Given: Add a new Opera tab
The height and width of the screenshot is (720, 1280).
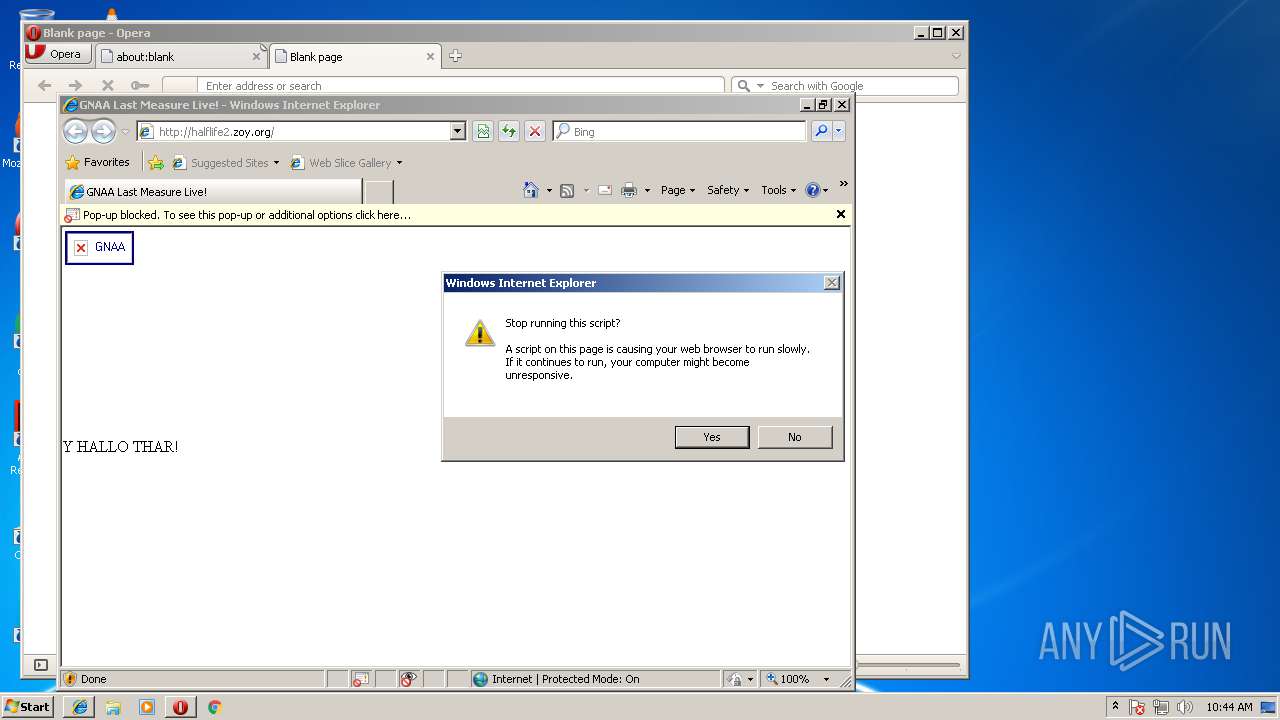Looking at the screenshot, I should (x=455, y=56).
